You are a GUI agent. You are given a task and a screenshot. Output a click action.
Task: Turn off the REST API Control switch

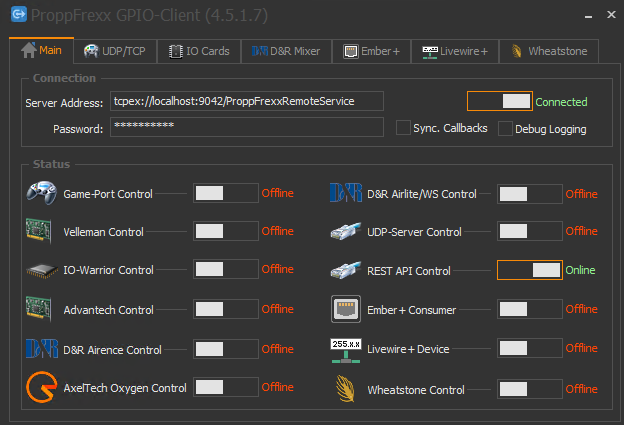pos(529,270)
